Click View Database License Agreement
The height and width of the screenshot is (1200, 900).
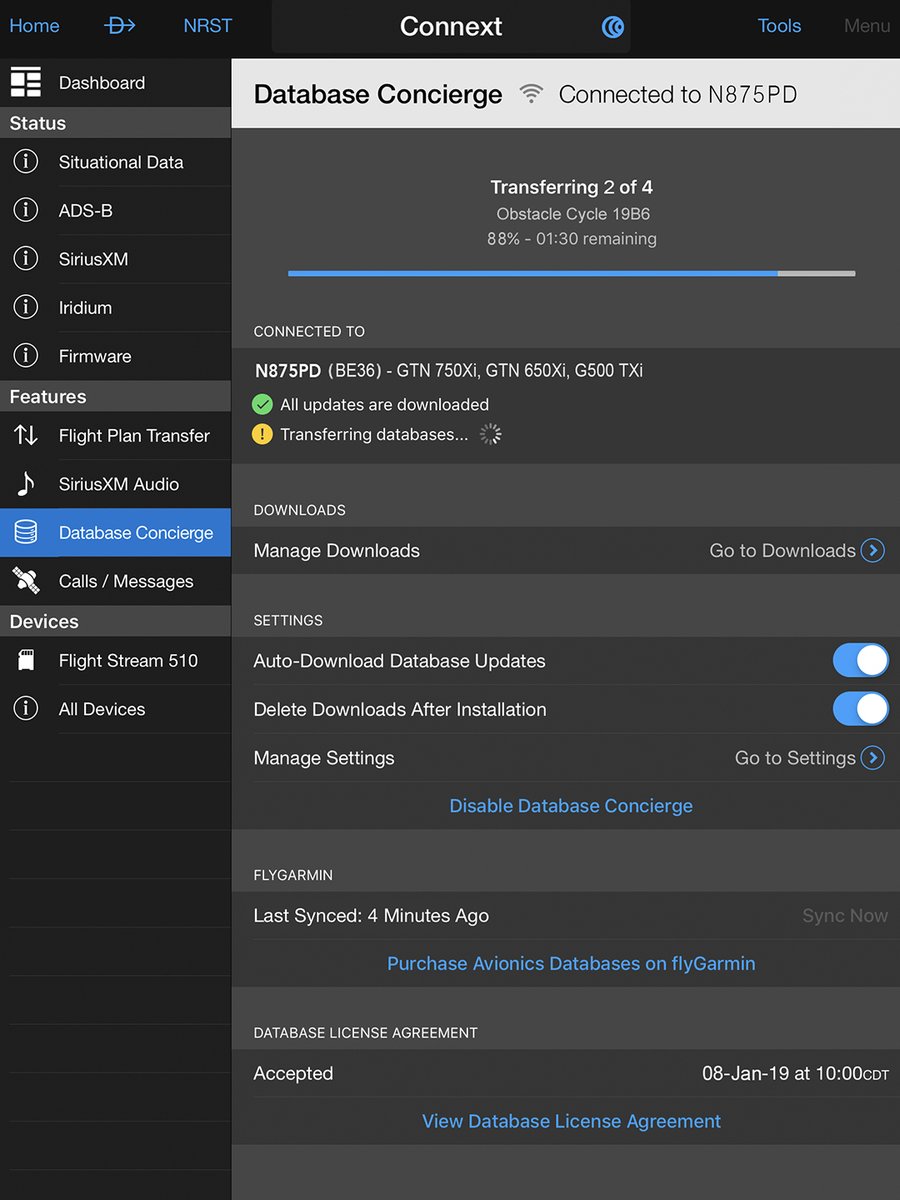pyautogui.click(x=571, y=1122)
